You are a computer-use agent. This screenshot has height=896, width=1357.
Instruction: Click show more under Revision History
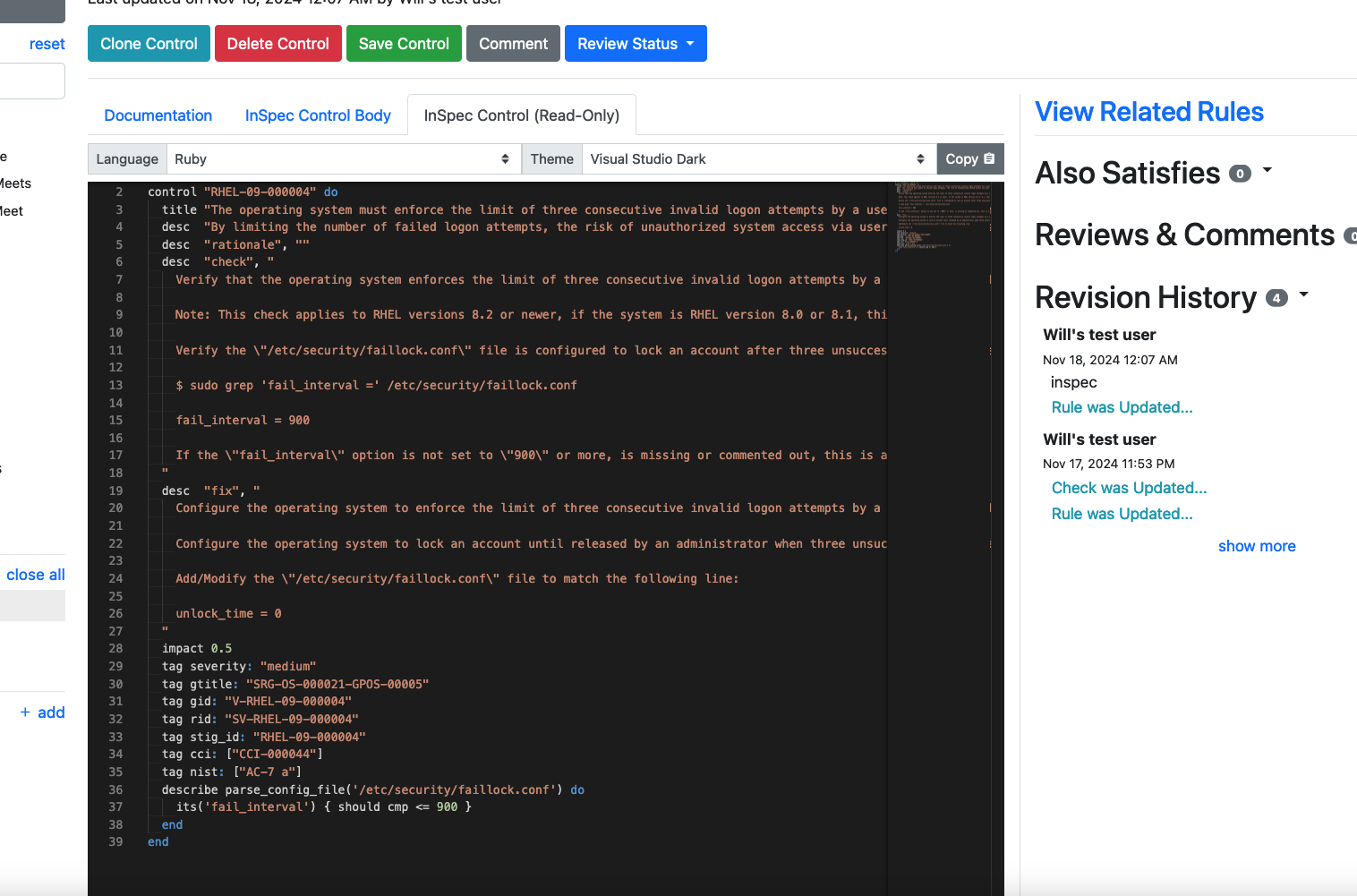(x=1257, y=546)
